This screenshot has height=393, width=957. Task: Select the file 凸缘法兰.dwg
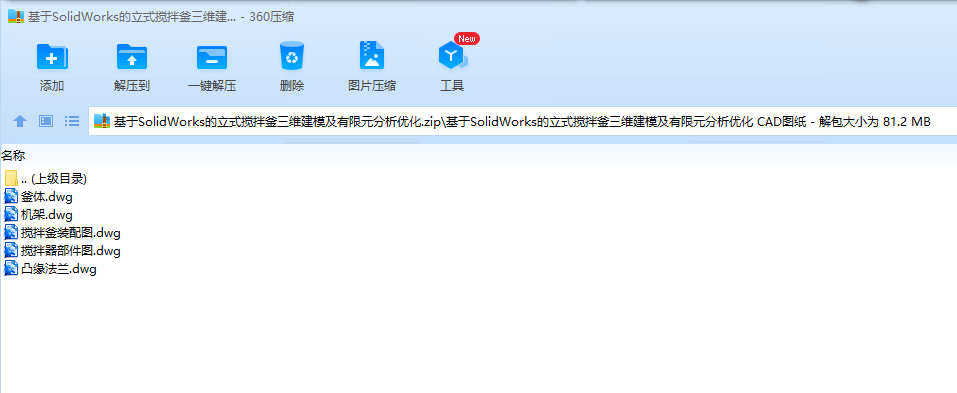(51, 269)
